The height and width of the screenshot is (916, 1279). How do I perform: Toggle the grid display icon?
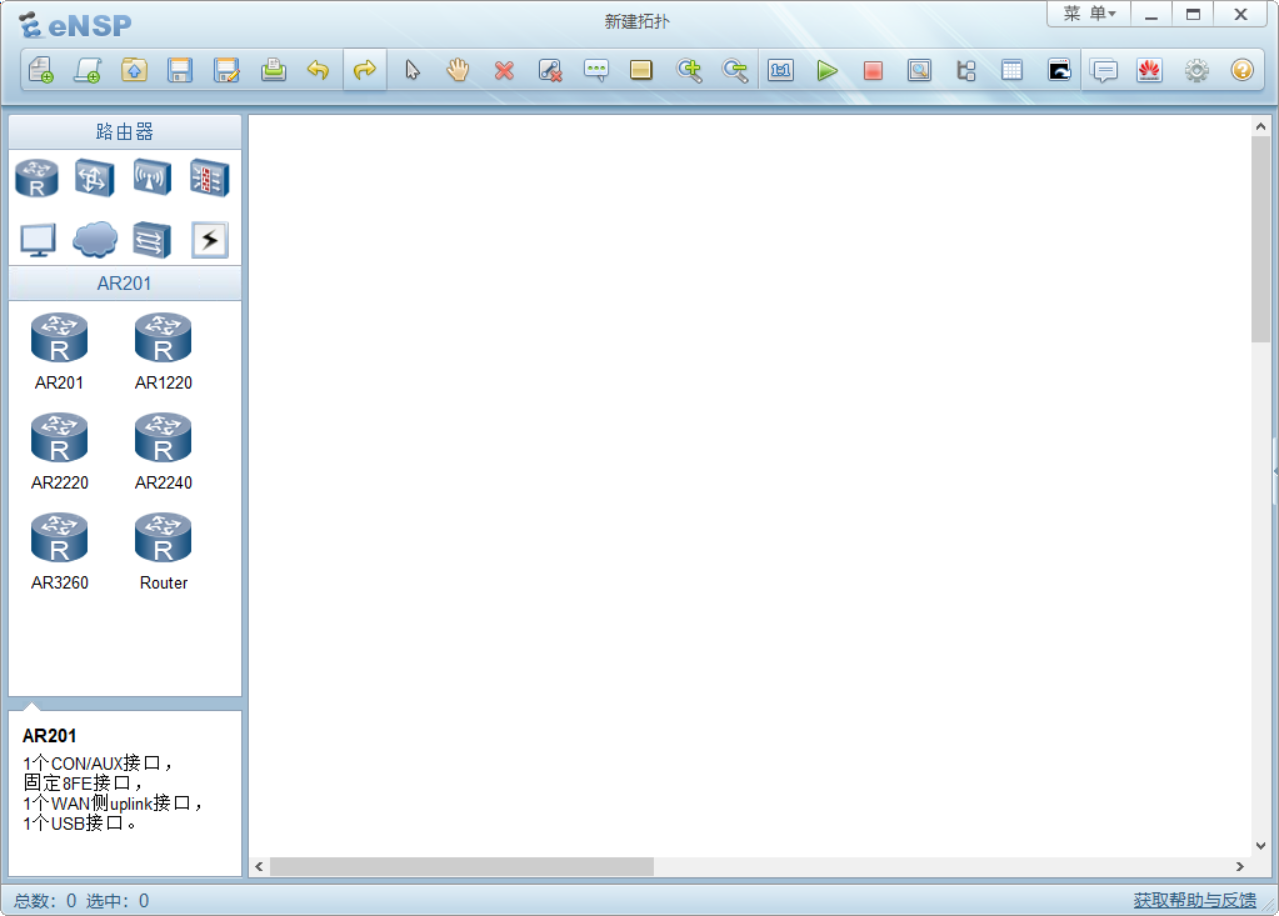pos(1012,71)
